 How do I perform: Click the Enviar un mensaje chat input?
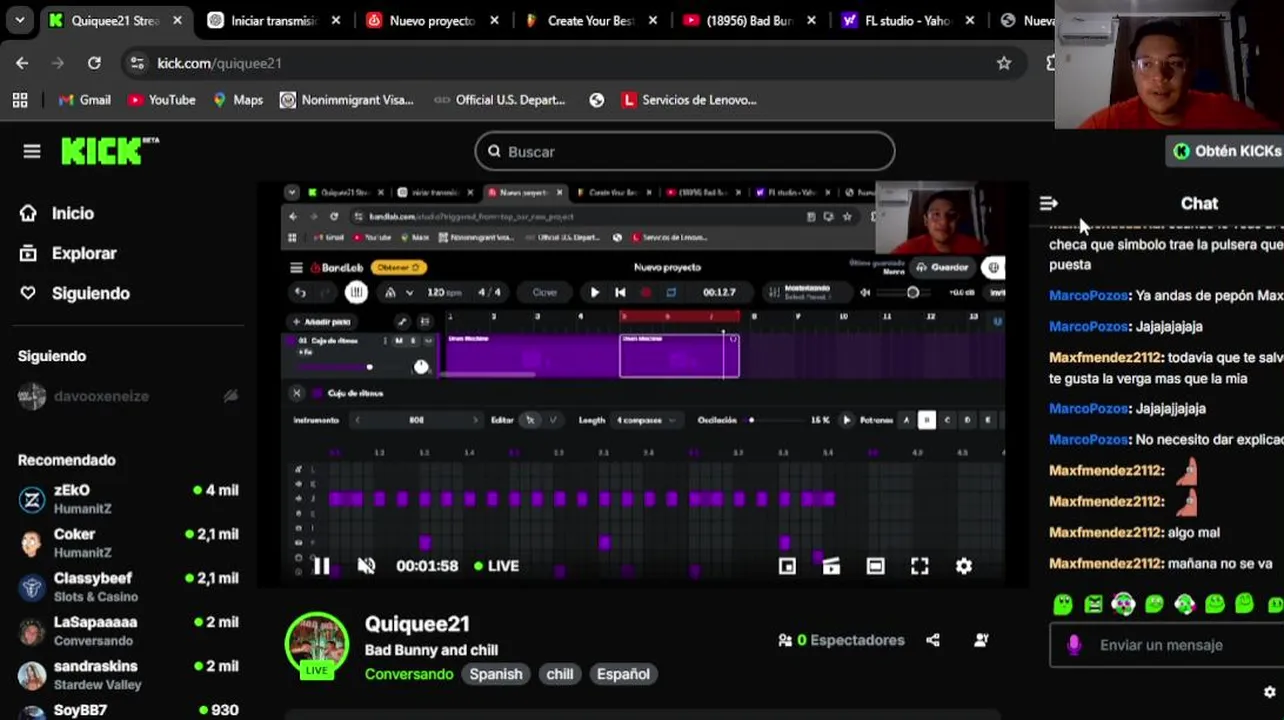tap(1166, 645)
